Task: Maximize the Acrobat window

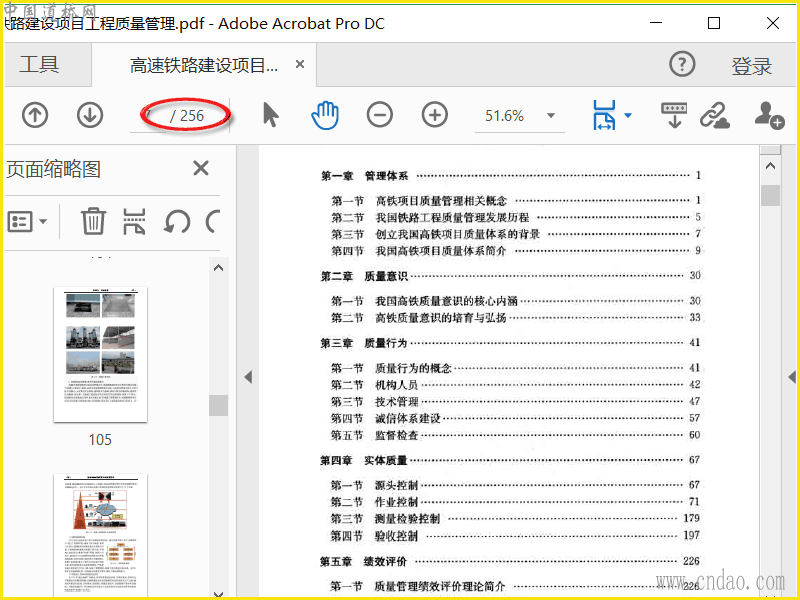Action: pos(714,23)
